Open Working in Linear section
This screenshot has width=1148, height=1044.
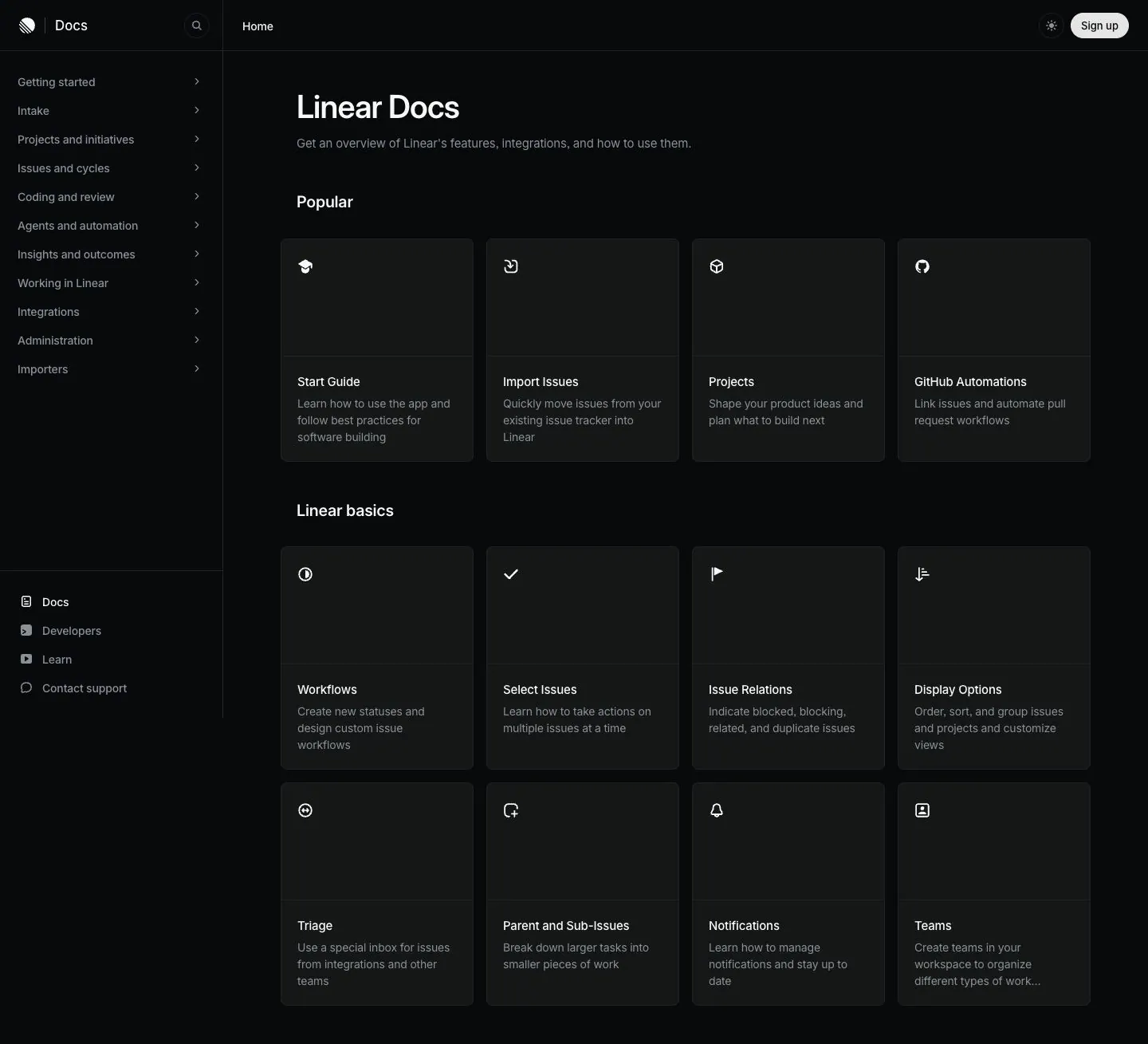tap(111, 283)
